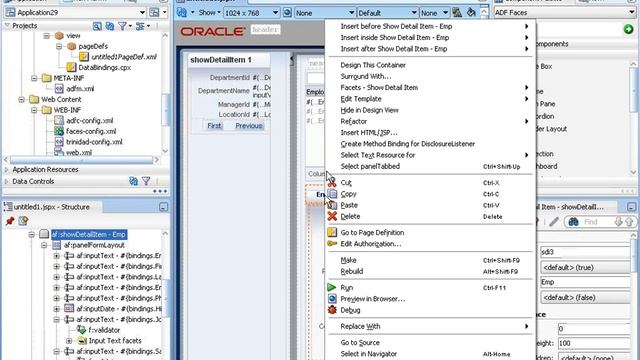640x360 pixels.
Task: Click the Emp text input field
Action: (585, 282)
